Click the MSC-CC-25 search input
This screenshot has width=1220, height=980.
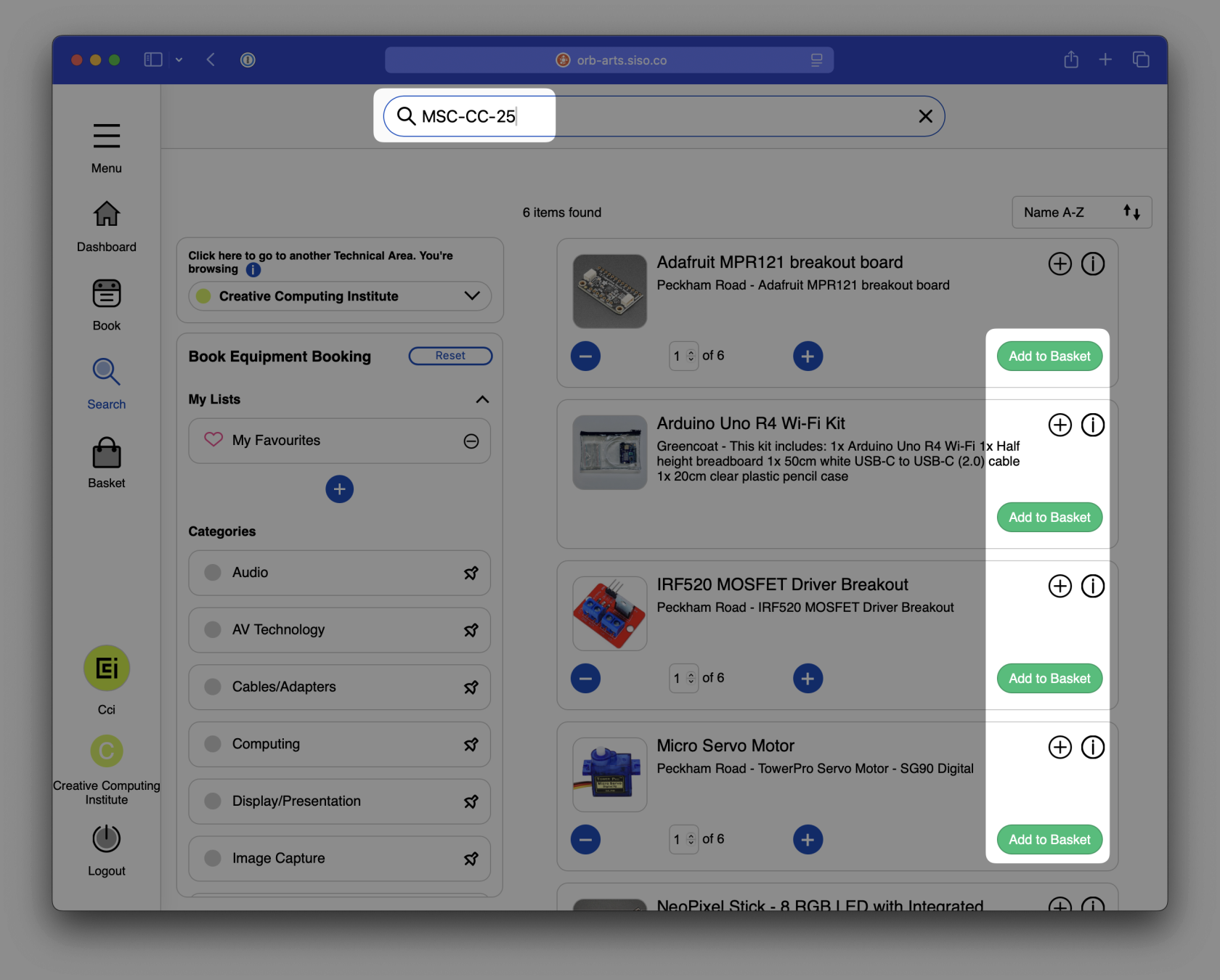tap(664, 116)
